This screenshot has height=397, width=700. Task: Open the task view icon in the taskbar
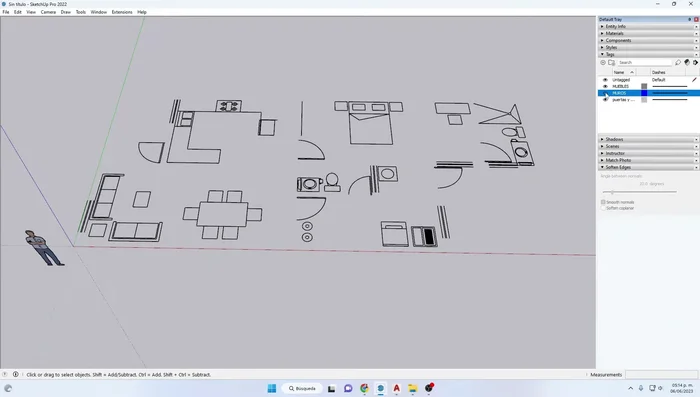331,389
